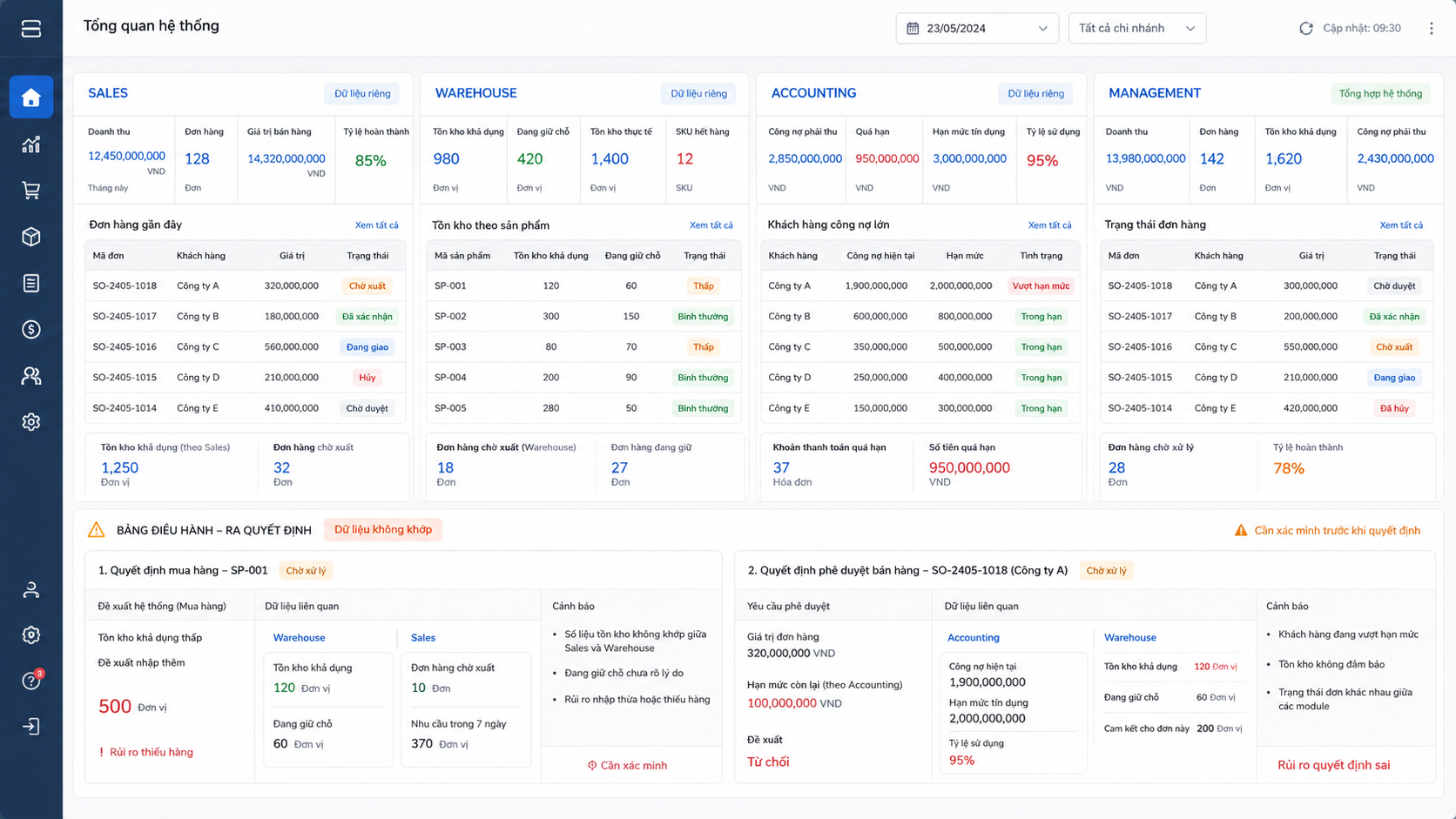Open the three-dot more options menu

(1431, 29)
